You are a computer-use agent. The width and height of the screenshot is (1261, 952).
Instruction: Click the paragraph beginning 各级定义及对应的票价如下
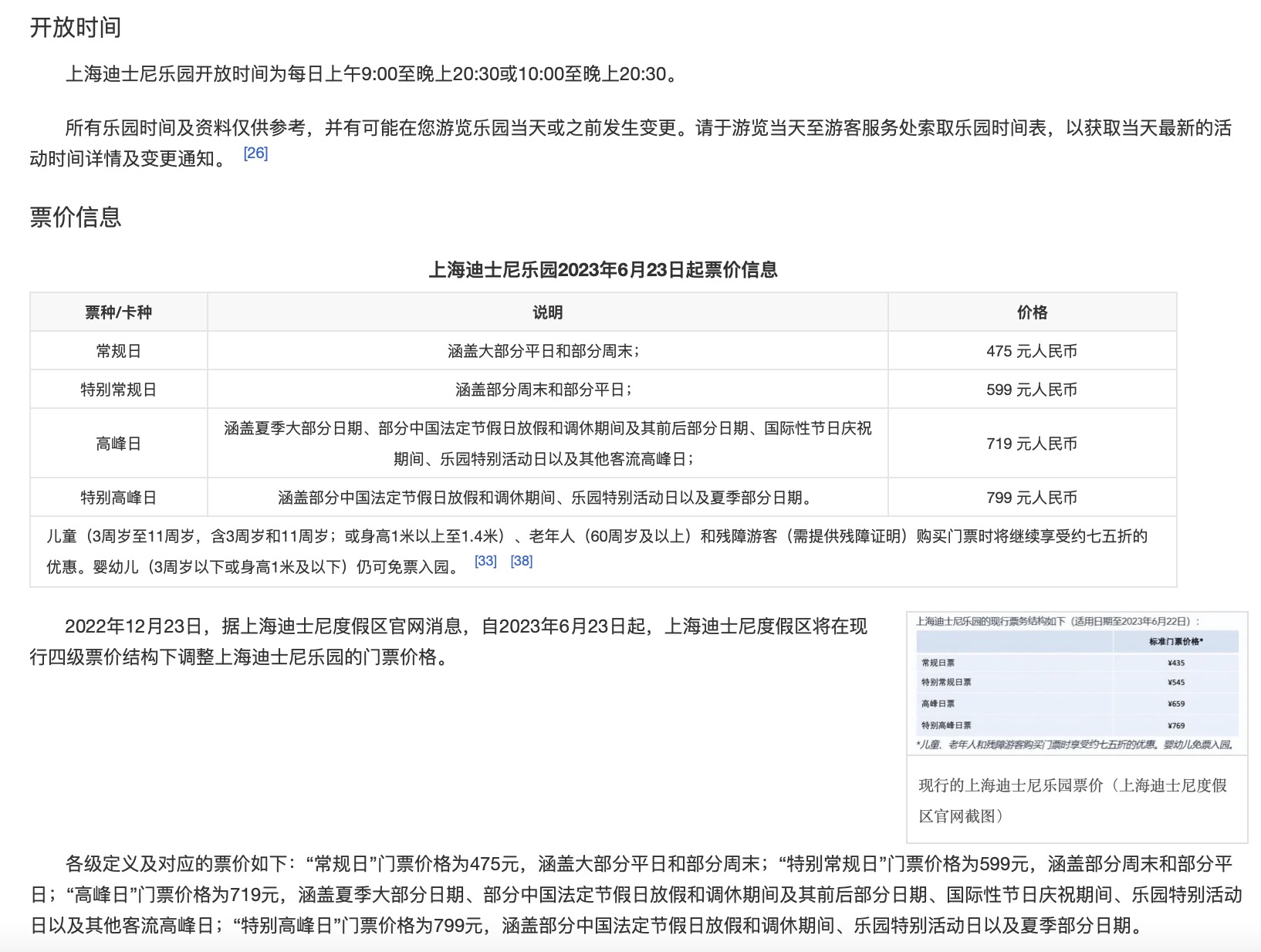637,894
